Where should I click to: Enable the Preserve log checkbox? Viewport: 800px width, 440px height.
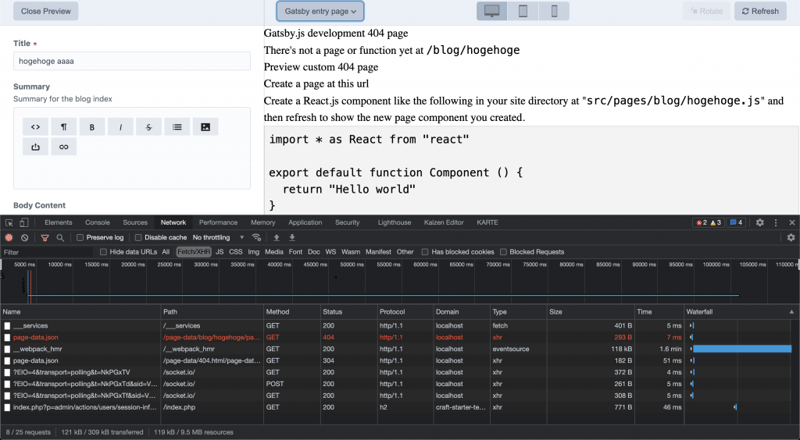pos(79,237)
